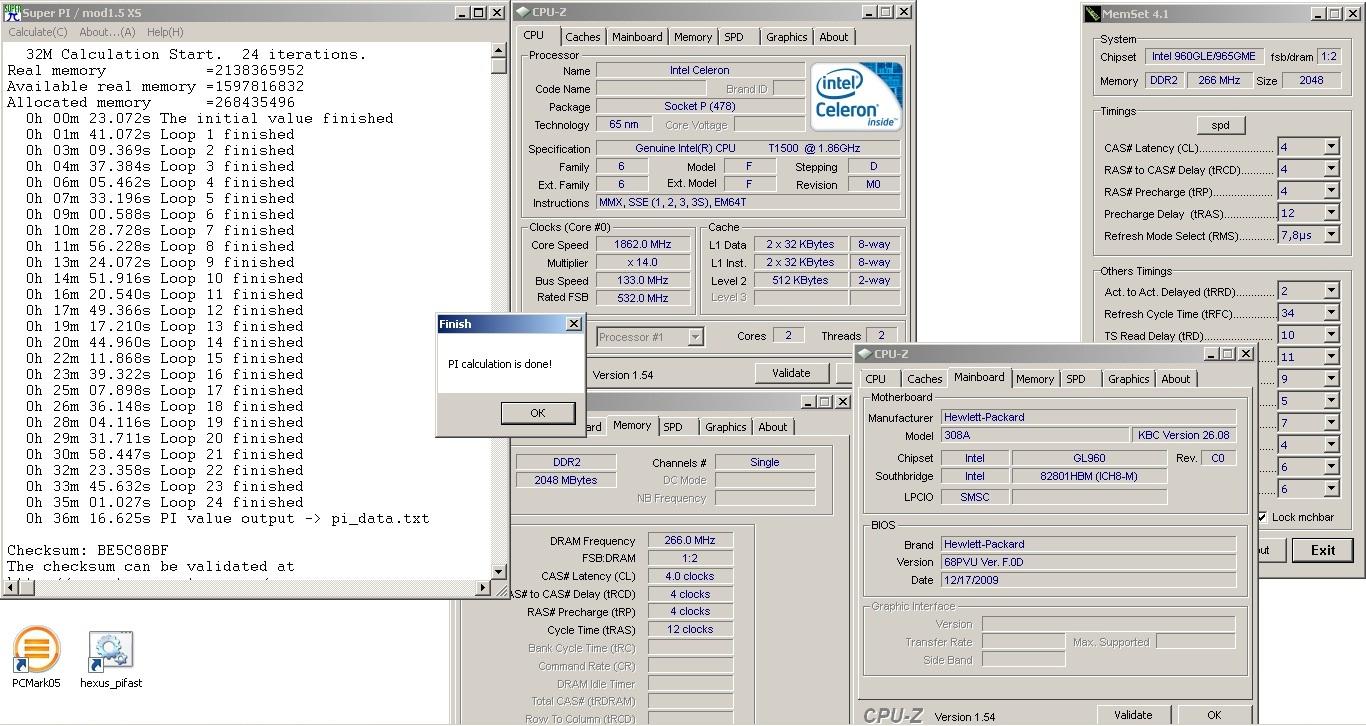Switch to the Memory tab in top CPU-Z

point(693,37)
